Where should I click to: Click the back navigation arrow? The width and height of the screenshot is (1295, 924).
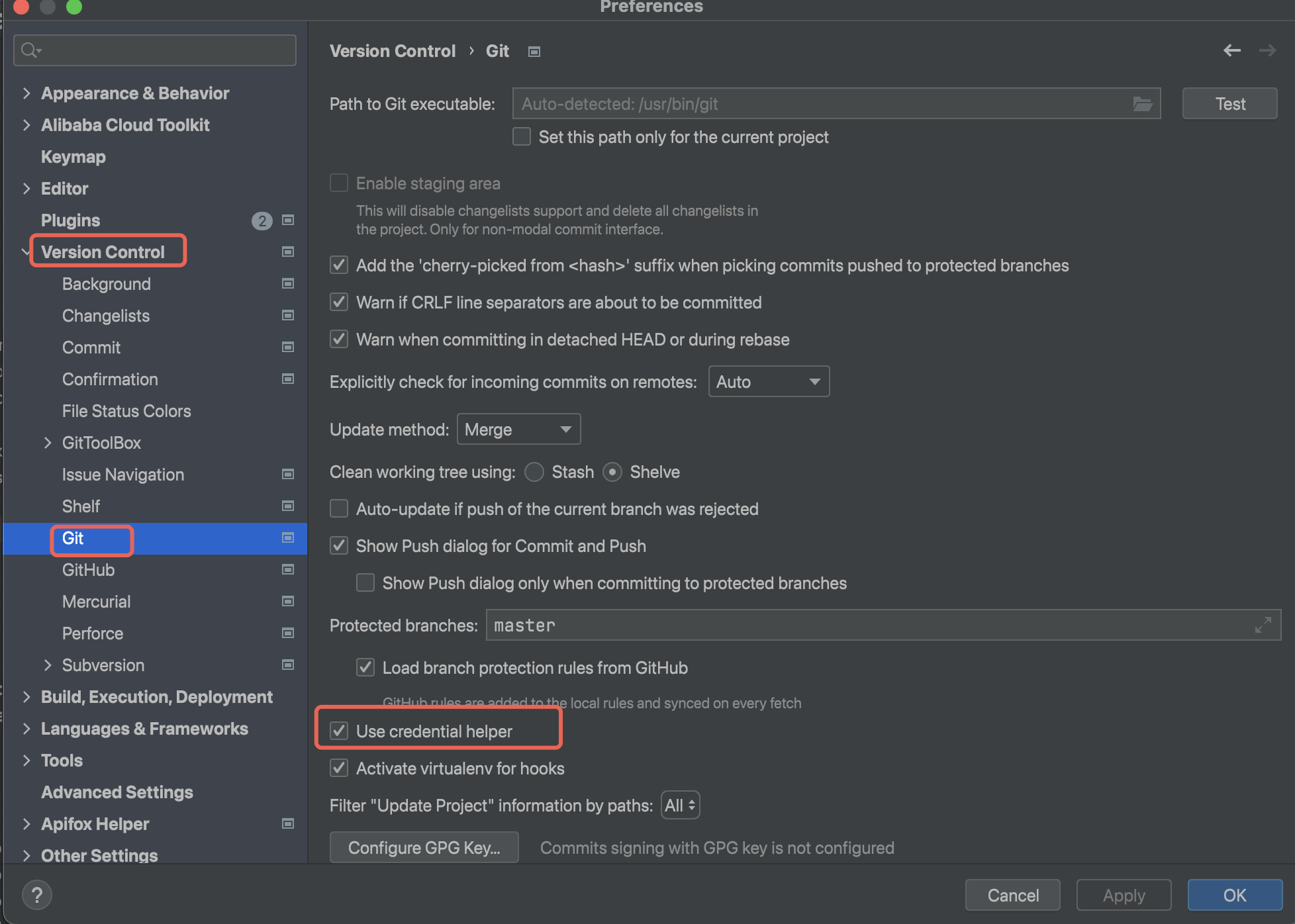tap(1231, 50)
